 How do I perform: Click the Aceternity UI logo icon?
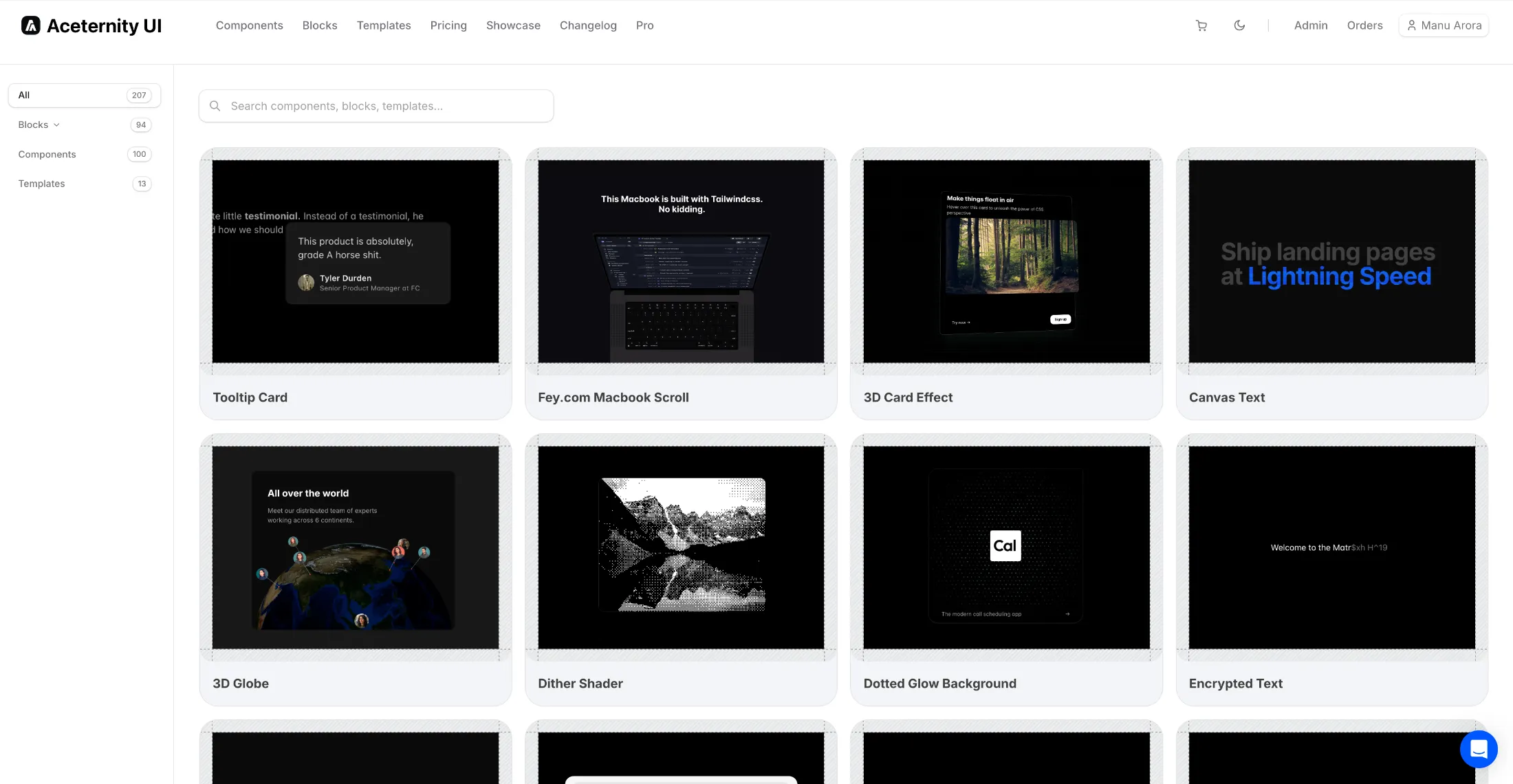click(31, 25)
